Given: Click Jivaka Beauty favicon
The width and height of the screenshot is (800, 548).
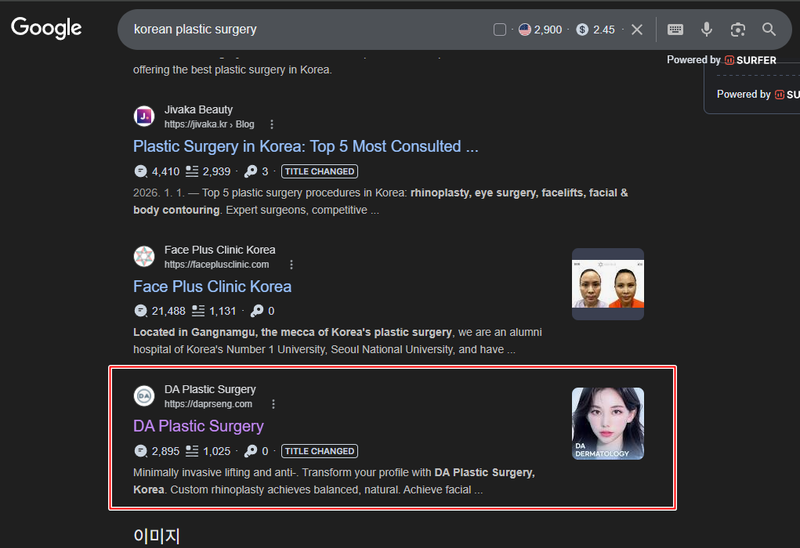Looking at the screenshot, I should pyautogui.click(x=144, y=116).
